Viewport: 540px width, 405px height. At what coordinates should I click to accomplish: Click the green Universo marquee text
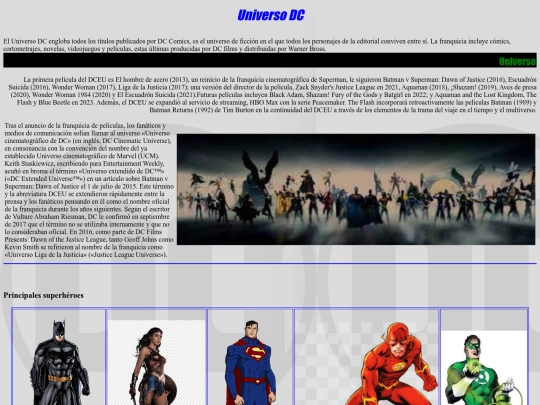click(x=518, y=61)
